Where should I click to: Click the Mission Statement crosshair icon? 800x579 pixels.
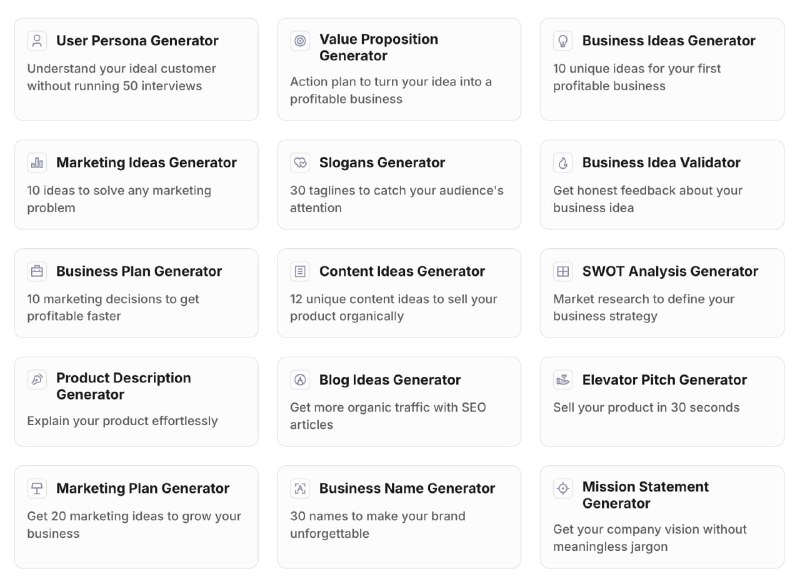pos(563,488)
